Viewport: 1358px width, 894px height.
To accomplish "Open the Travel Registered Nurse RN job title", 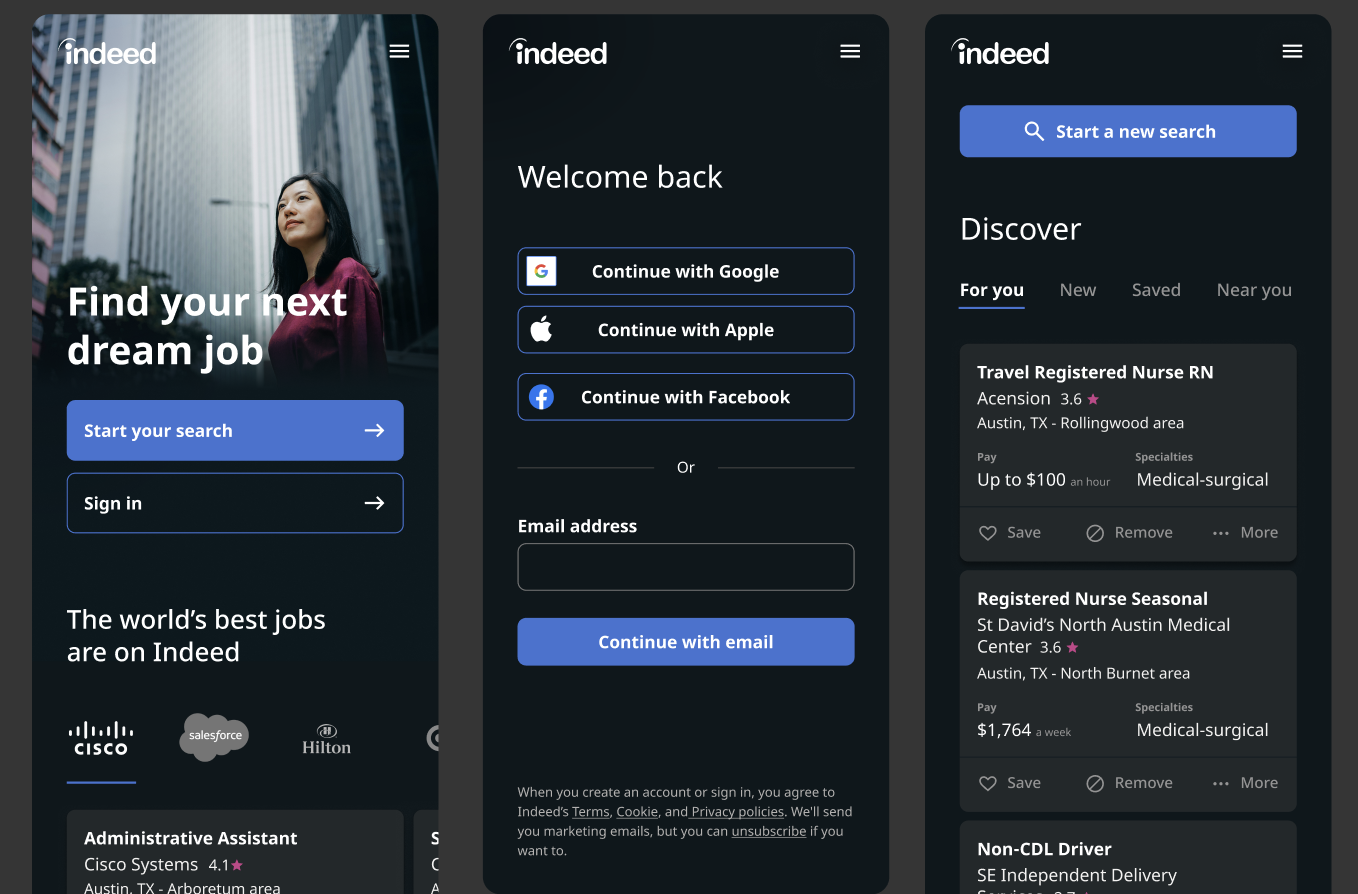I will pyautogui.click(x=1095, y=372).
